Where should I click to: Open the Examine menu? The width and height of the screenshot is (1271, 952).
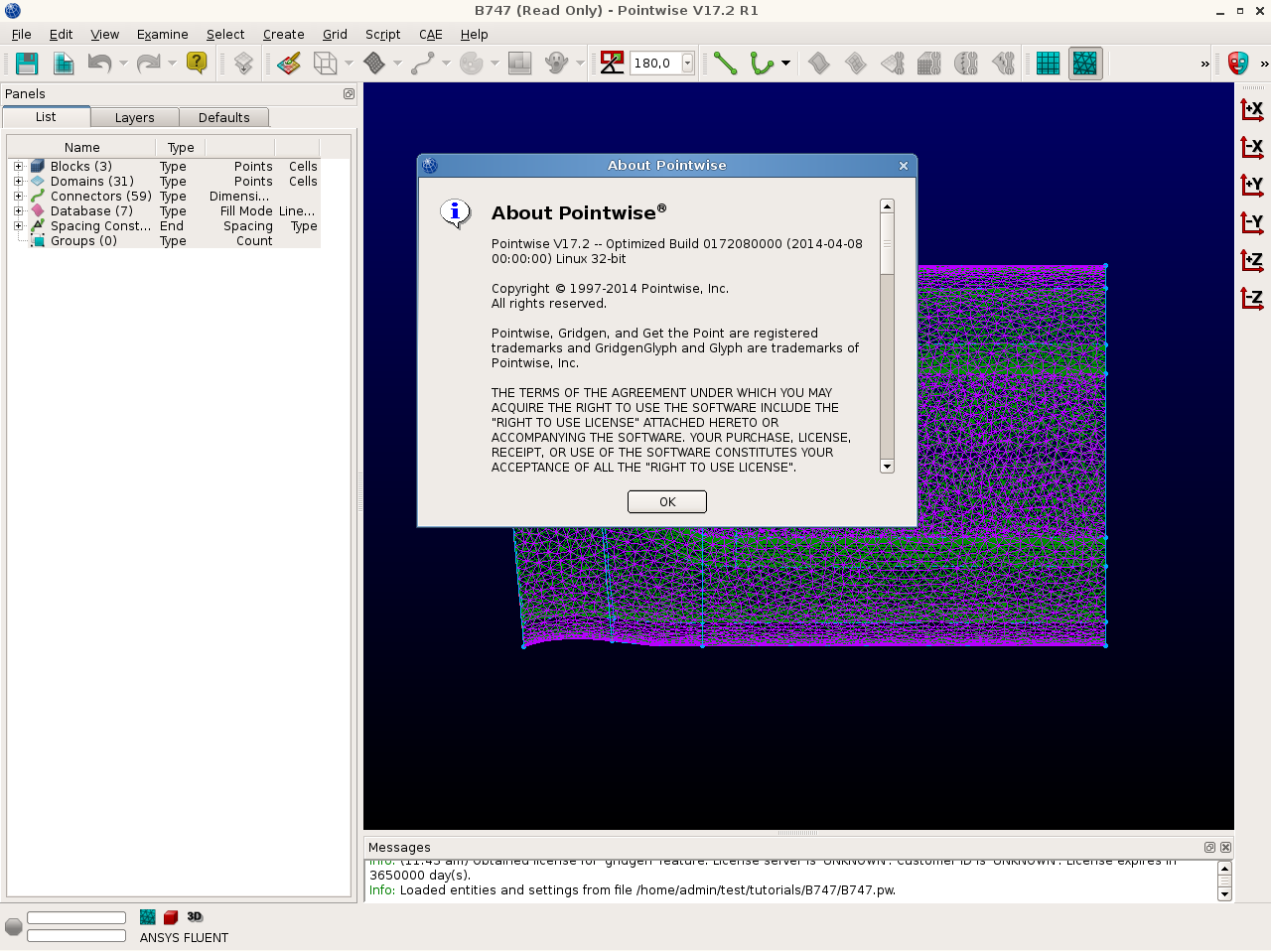coord(163,34)
